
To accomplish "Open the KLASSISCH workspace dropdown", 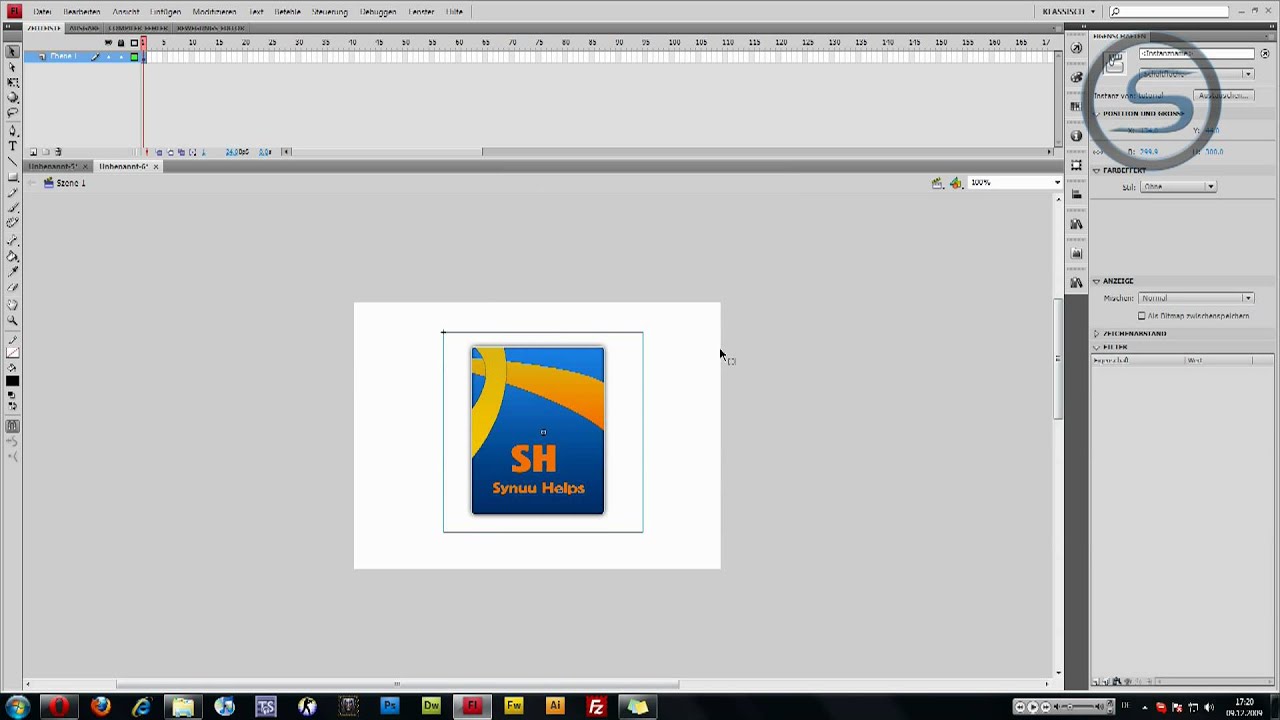I will coord(1069,12).
